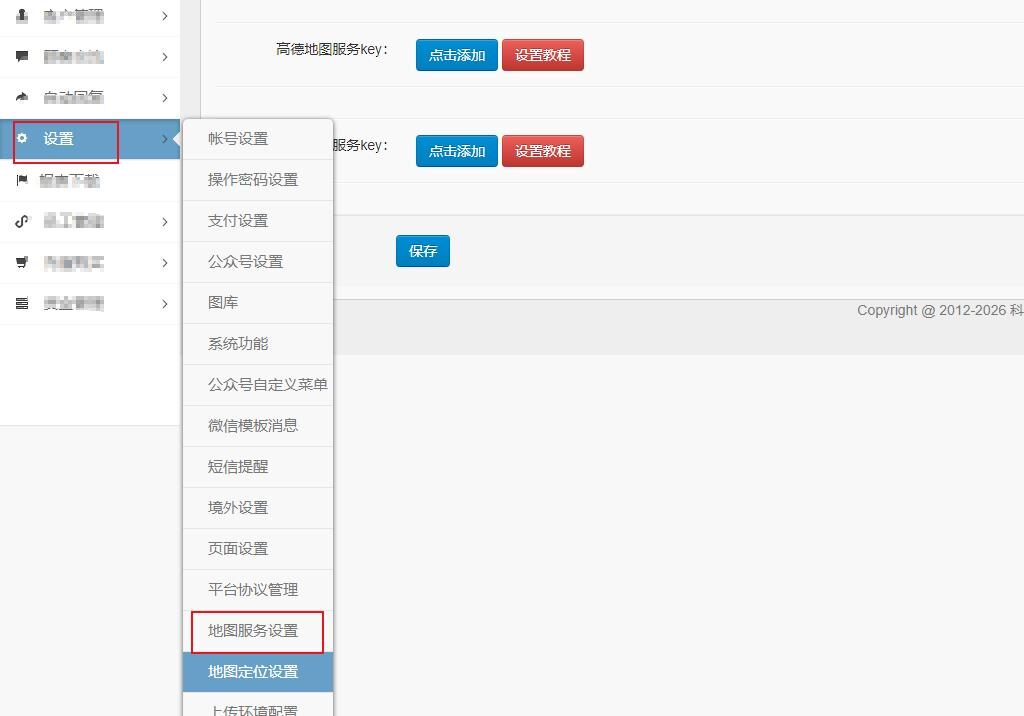The width and height of the screenshot is (1024, 716).
Task: Click the 保存 button
Action: point(422,251)
